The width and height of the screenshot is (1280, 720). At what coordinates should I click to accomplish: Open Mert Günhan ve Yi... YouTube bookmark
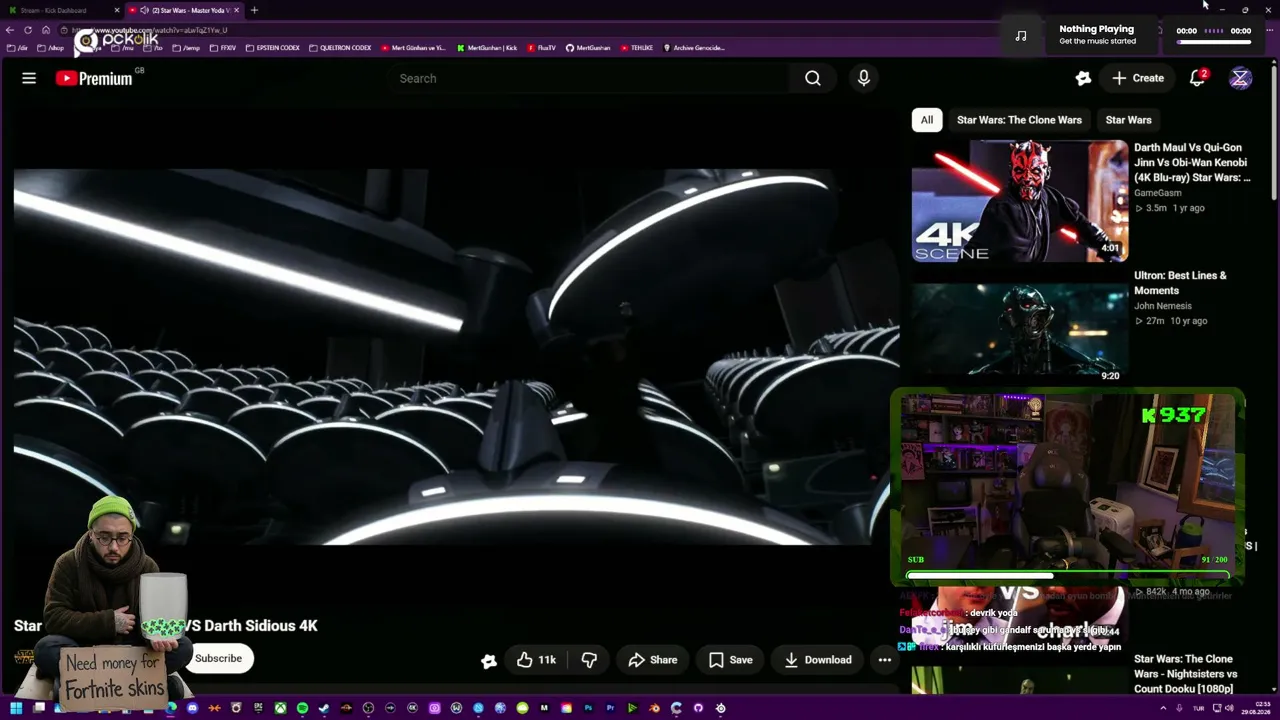pos(413,48)
